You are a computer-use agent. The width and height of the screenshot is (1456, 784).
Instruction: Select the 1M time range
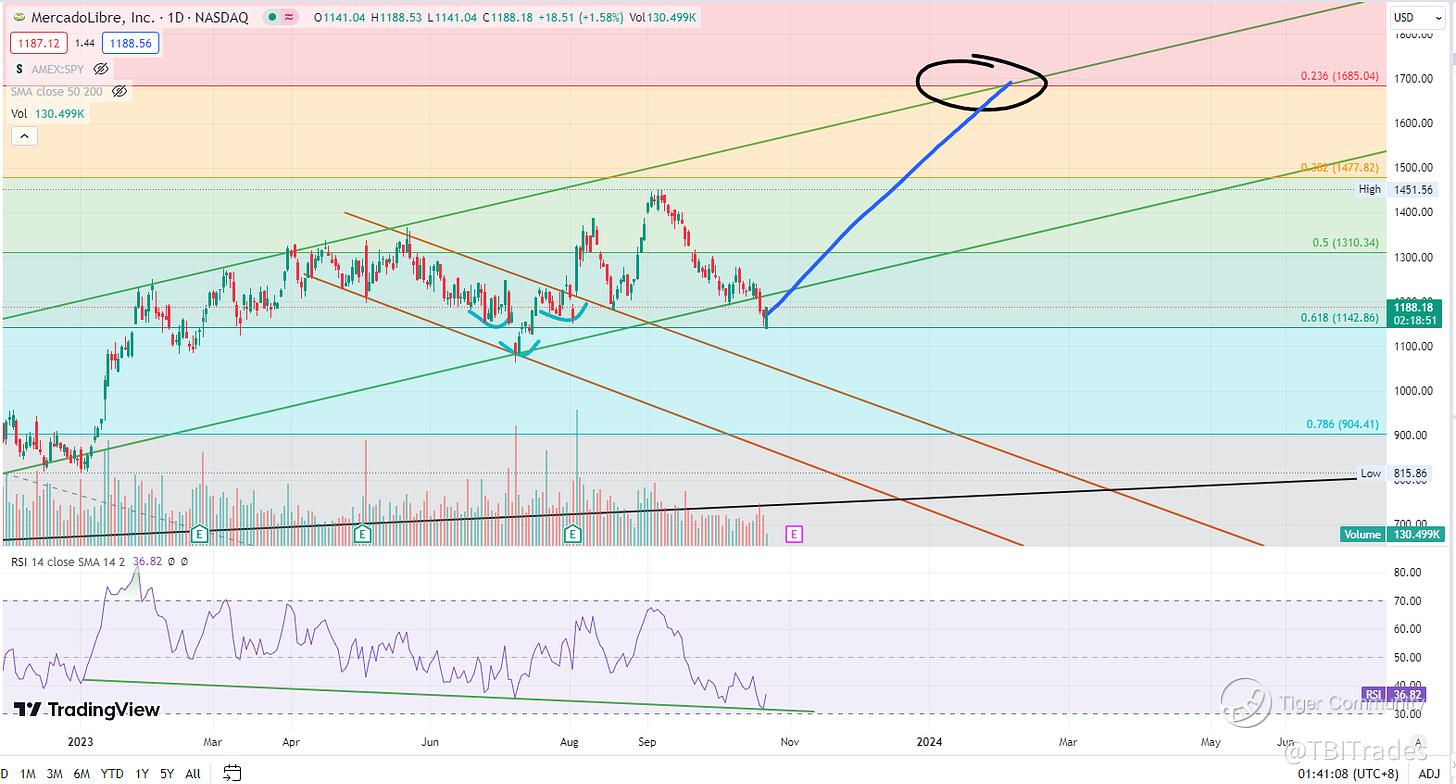click(28, 773)
